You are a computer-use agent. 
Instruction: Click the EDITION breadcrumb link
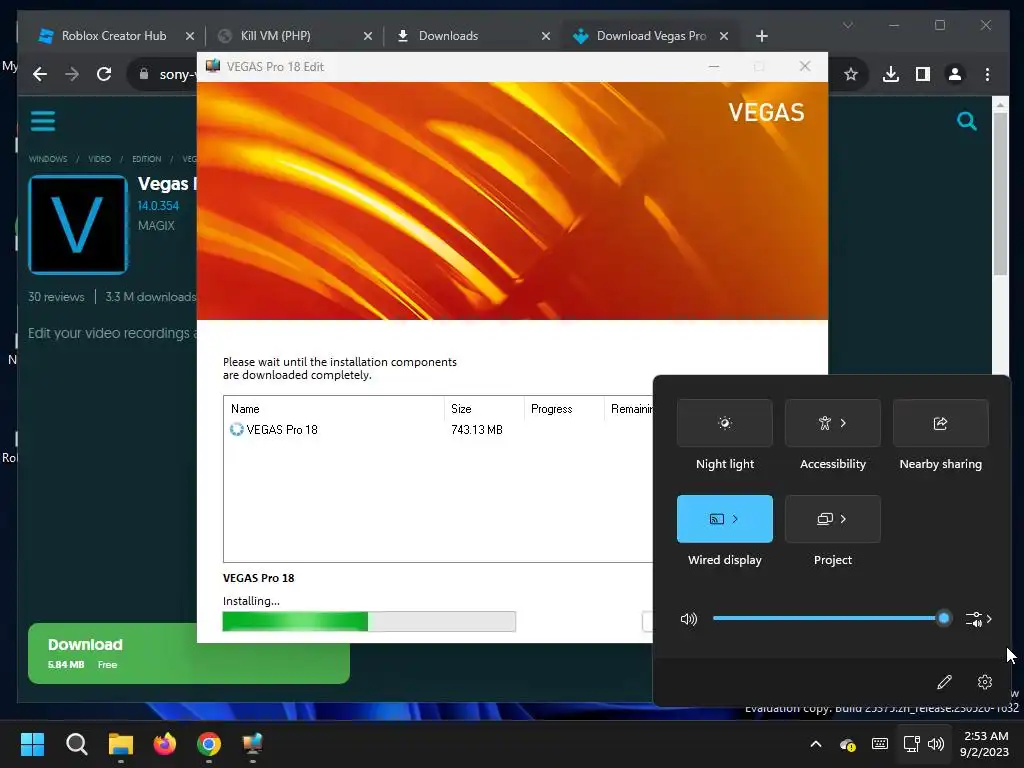146,159
